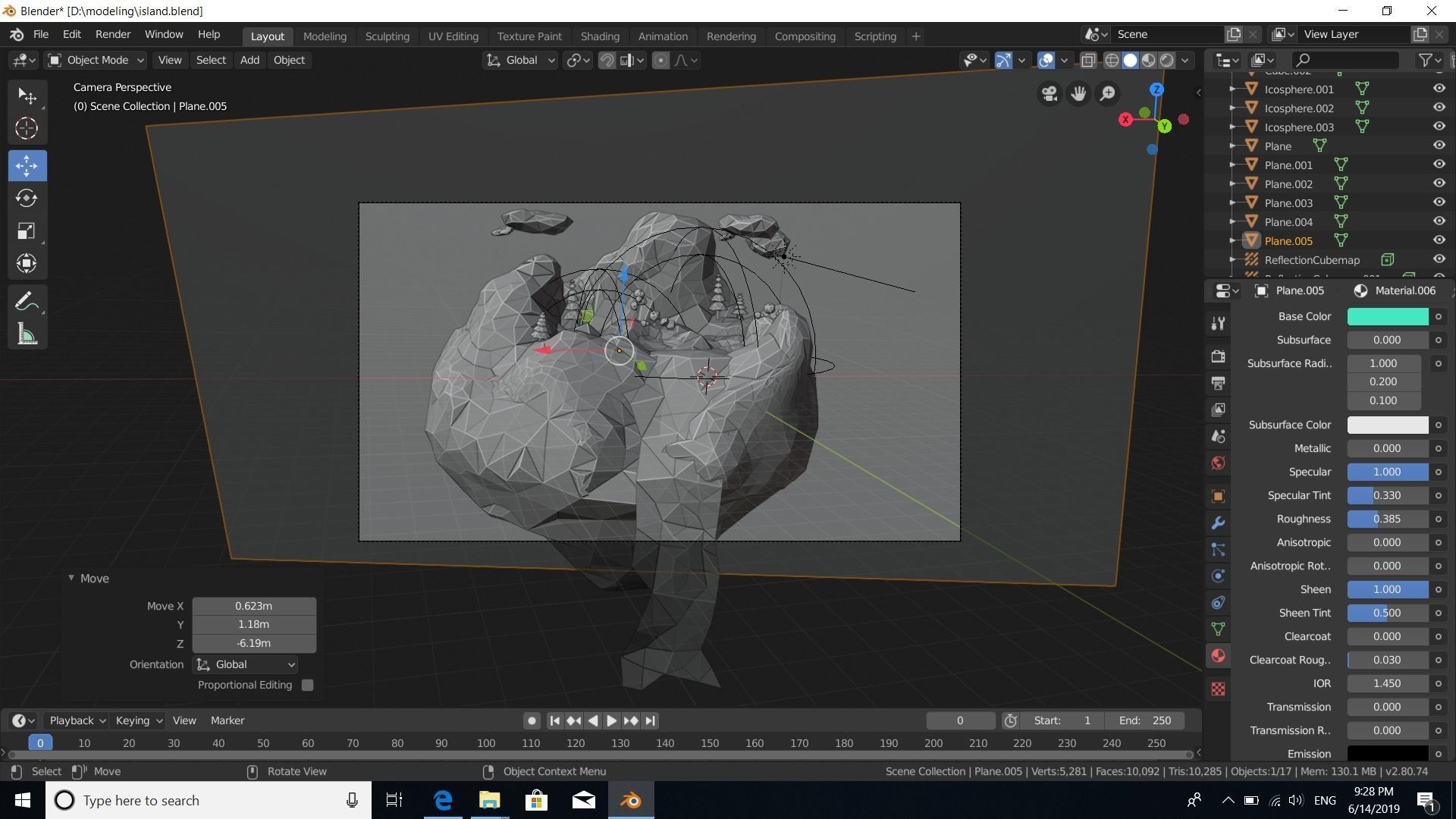Collapse the Move operator panel

point(71,578)
